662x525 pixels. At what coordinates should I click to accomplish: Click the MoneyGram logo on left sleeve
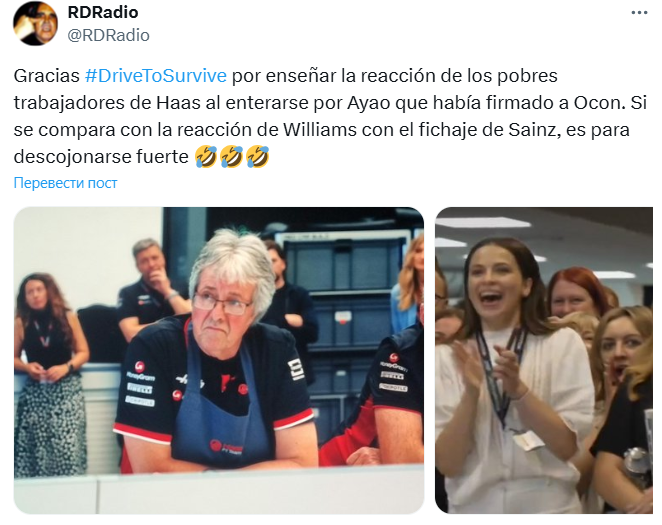tap(140, 372)
